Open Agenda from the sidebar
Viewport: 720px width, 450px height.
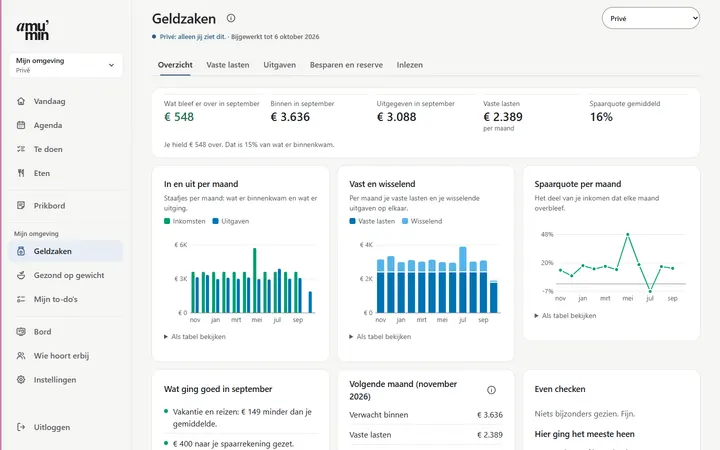(66, 125)
